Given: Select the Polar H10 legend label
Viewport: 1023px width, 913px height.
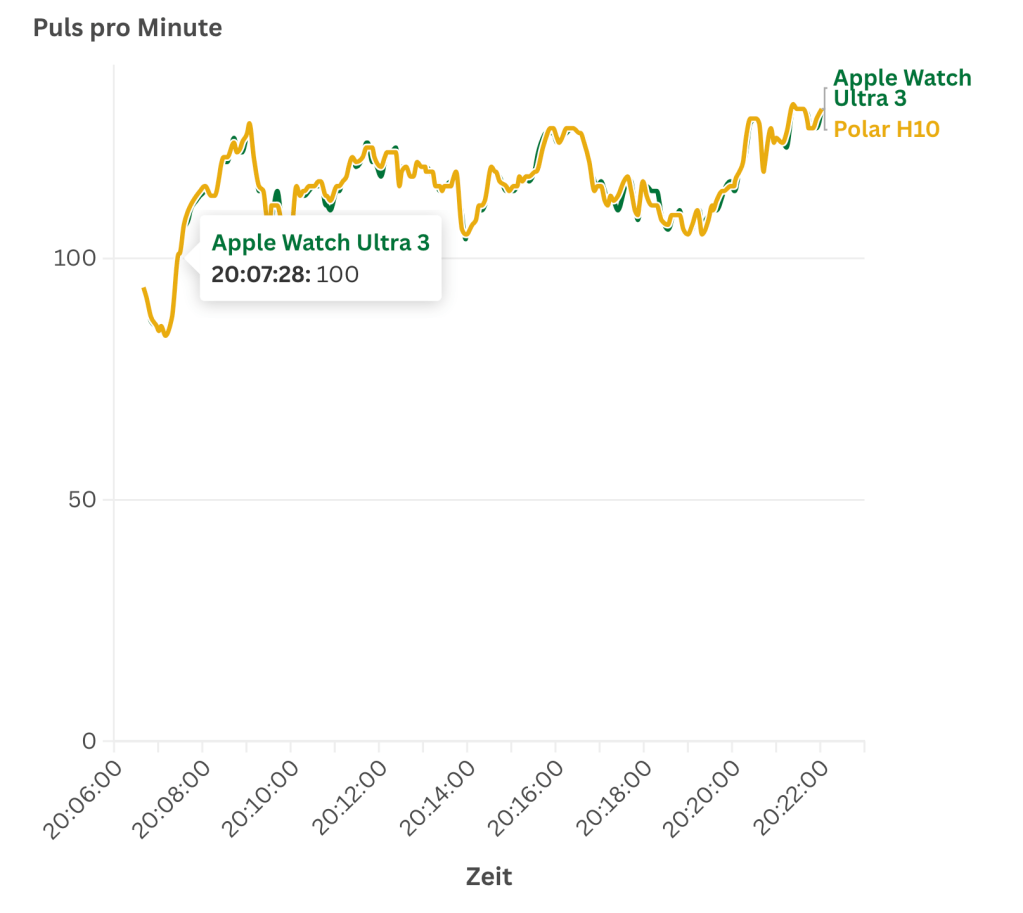Looking at the screenshot, I should [x=886, y=129].
